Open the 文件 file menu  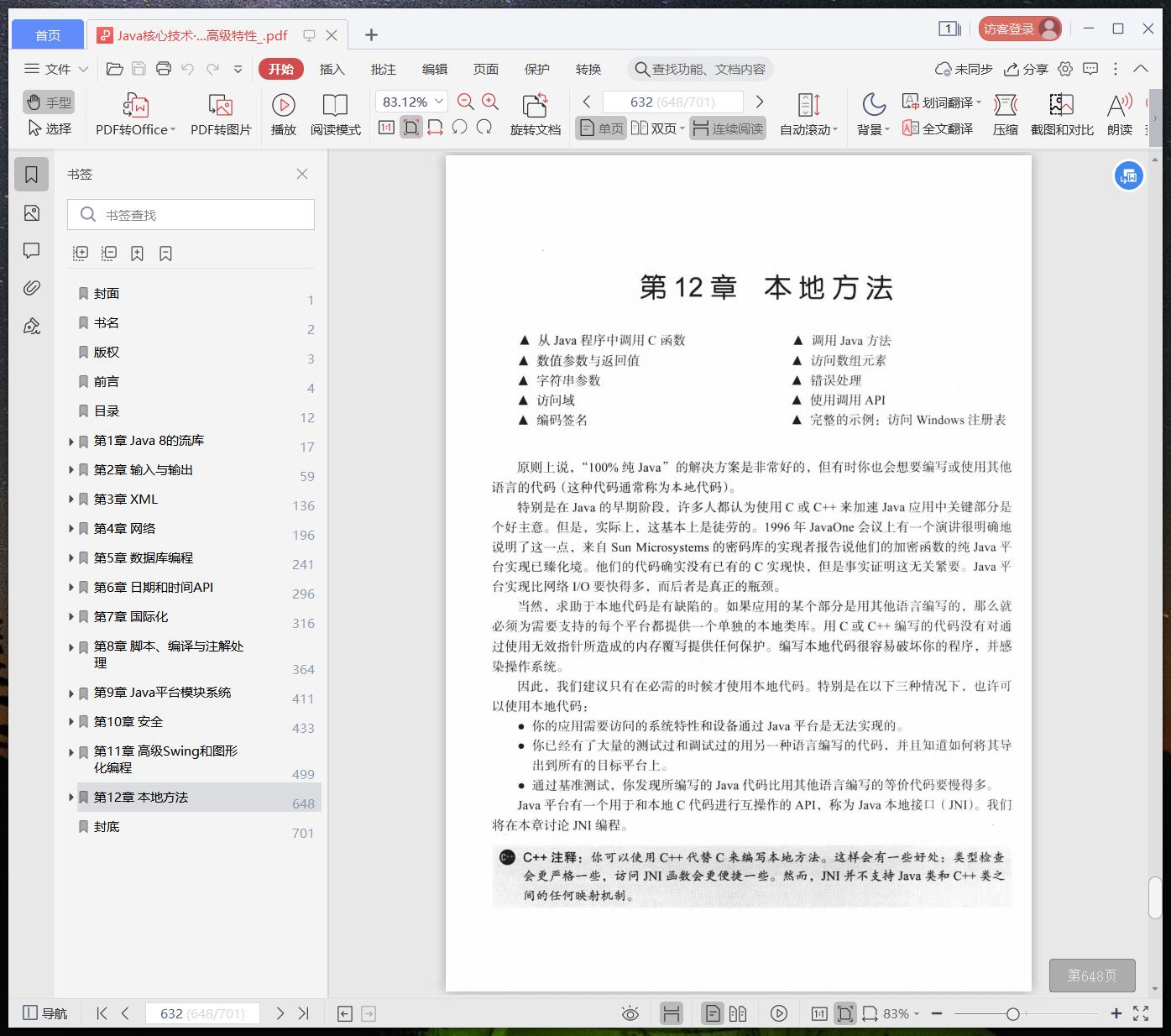coord(56,69)
